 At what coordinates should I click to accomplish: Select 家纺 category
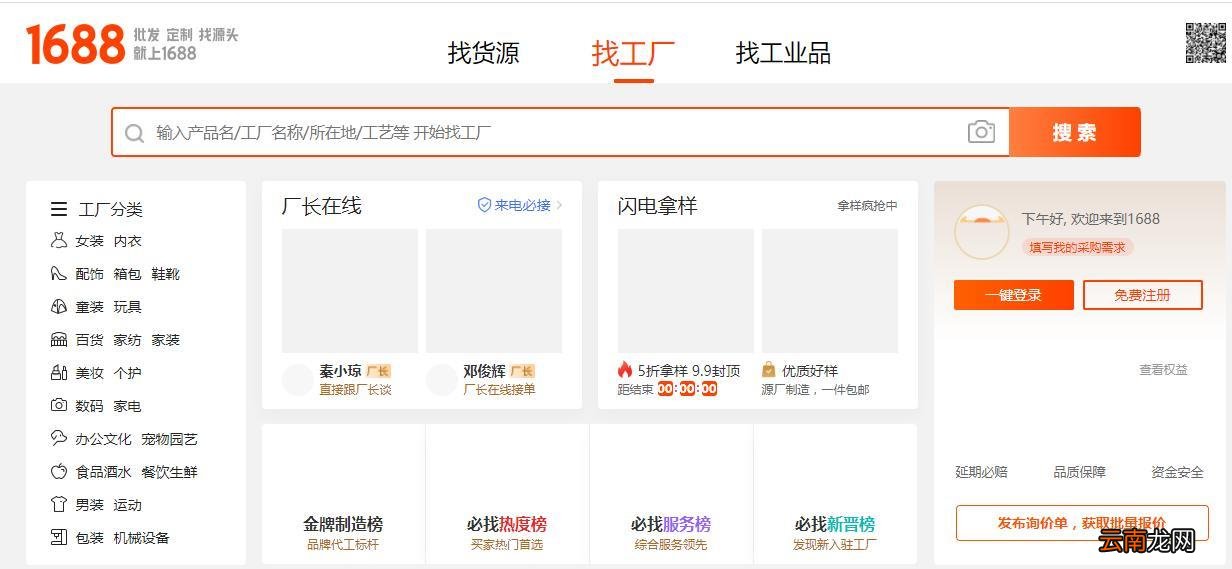128,340
